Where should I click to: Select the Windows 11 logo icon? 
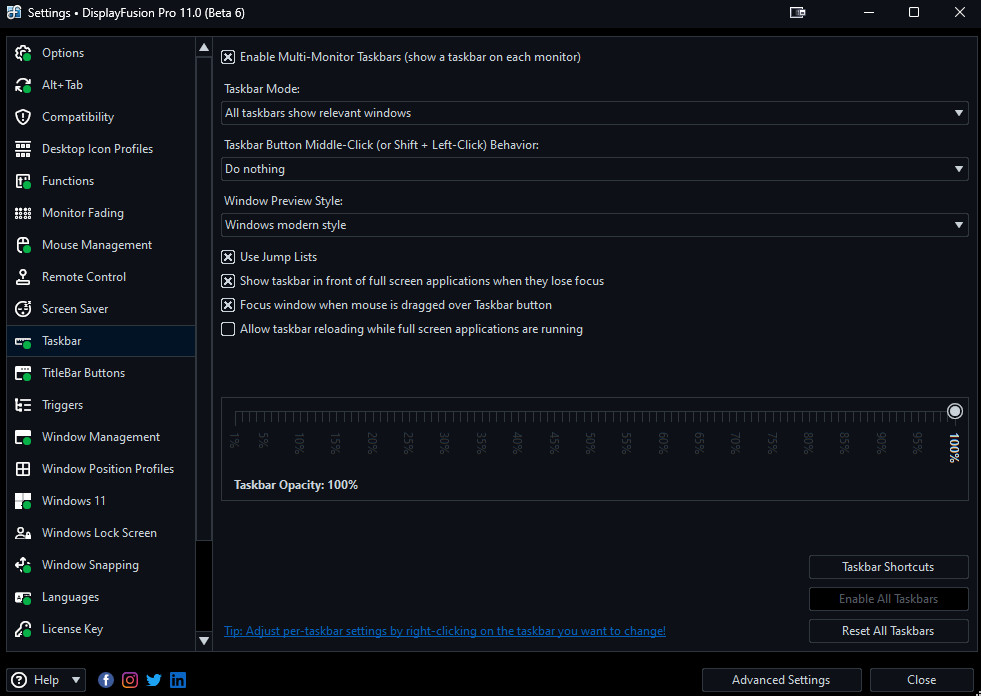tap(23, 501)
